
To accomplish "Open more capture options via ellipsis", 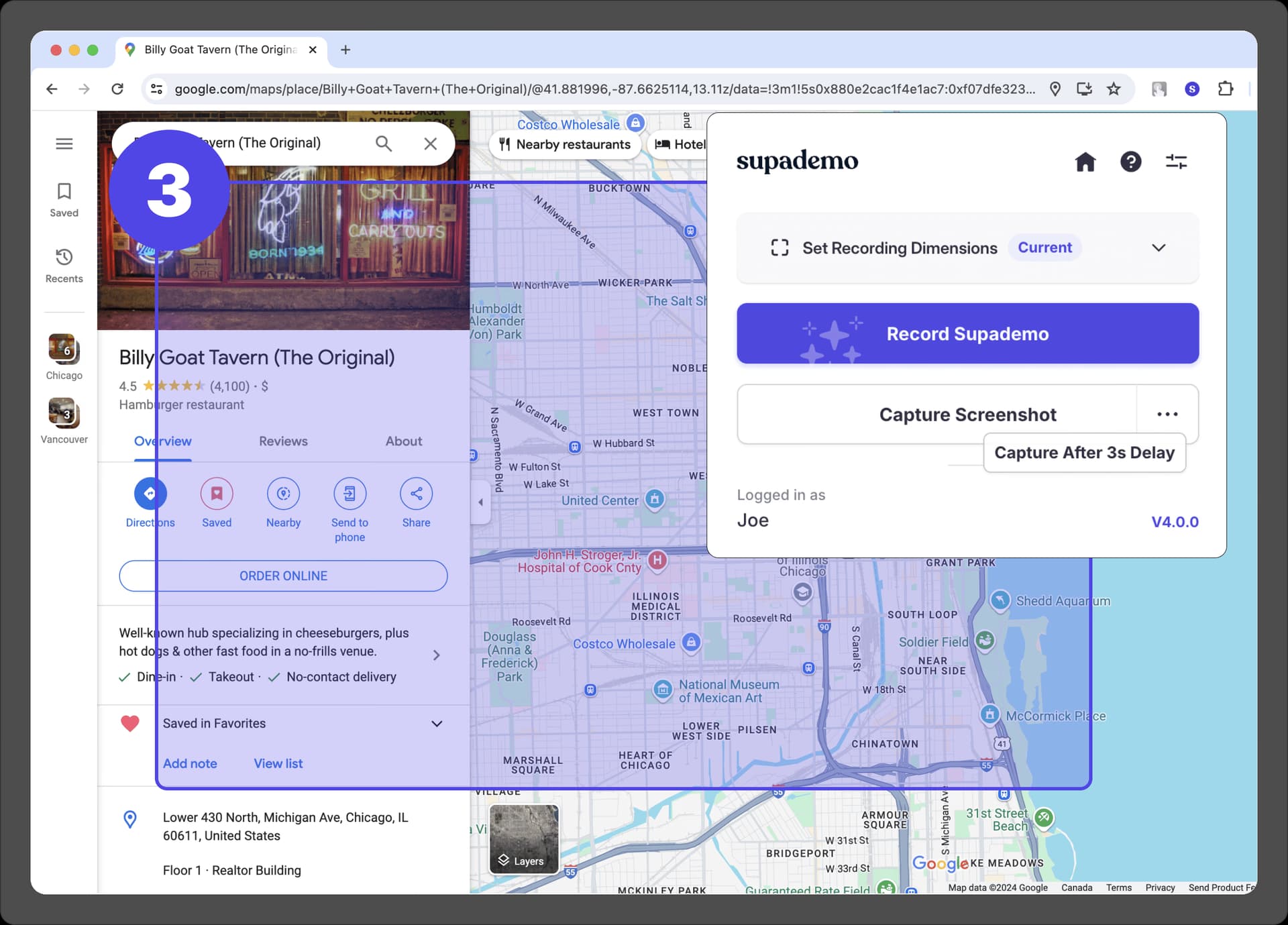I will (x=1167, y=414).
